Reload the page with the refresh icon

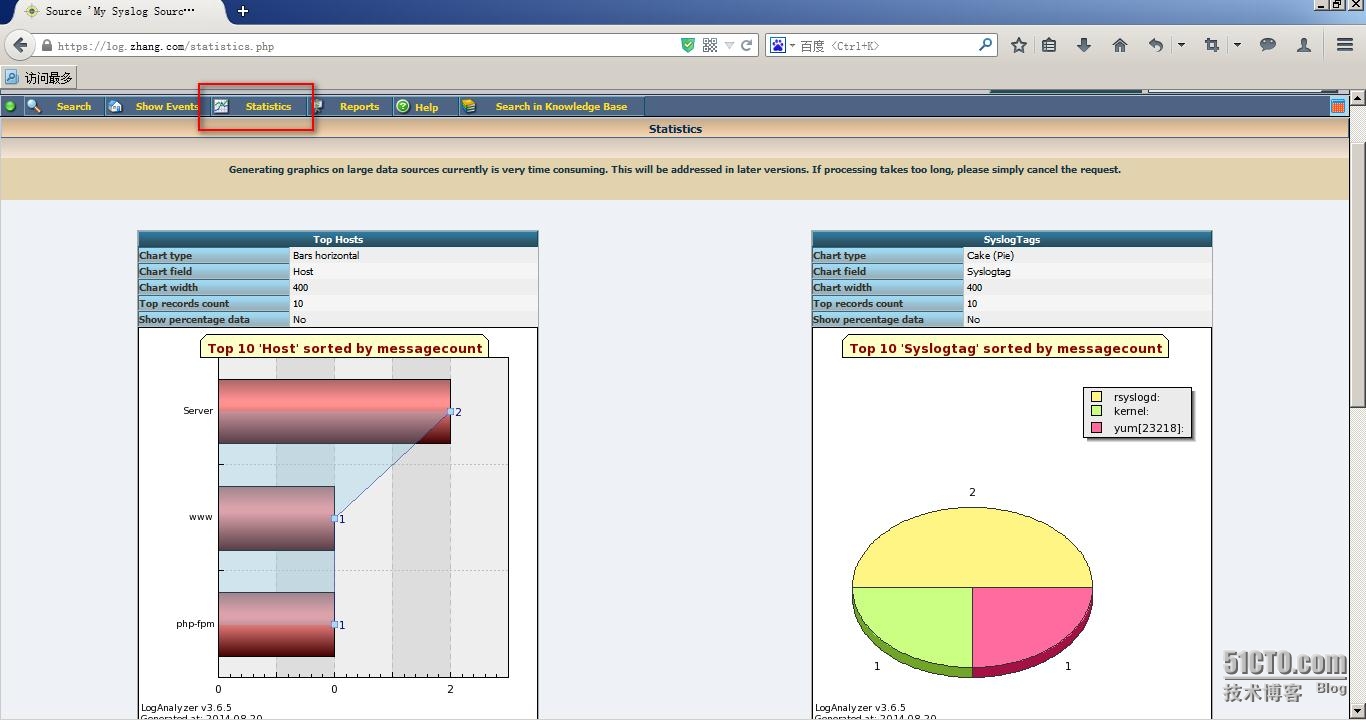(747, 45)
